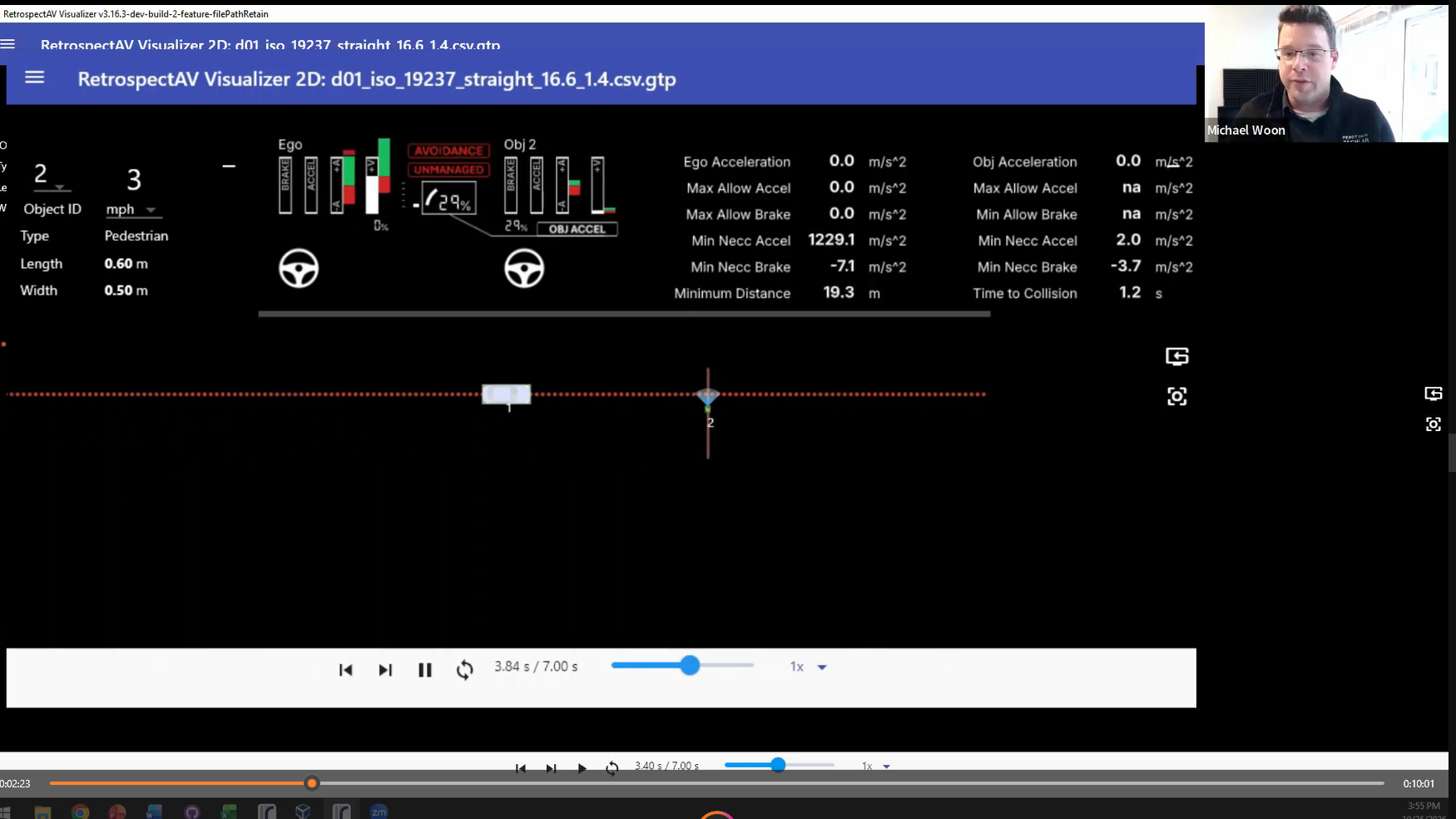This screenshot has height=819, width=1456.
Task: Click the Min Necc Accel value 1229.1
Action: 831,240
